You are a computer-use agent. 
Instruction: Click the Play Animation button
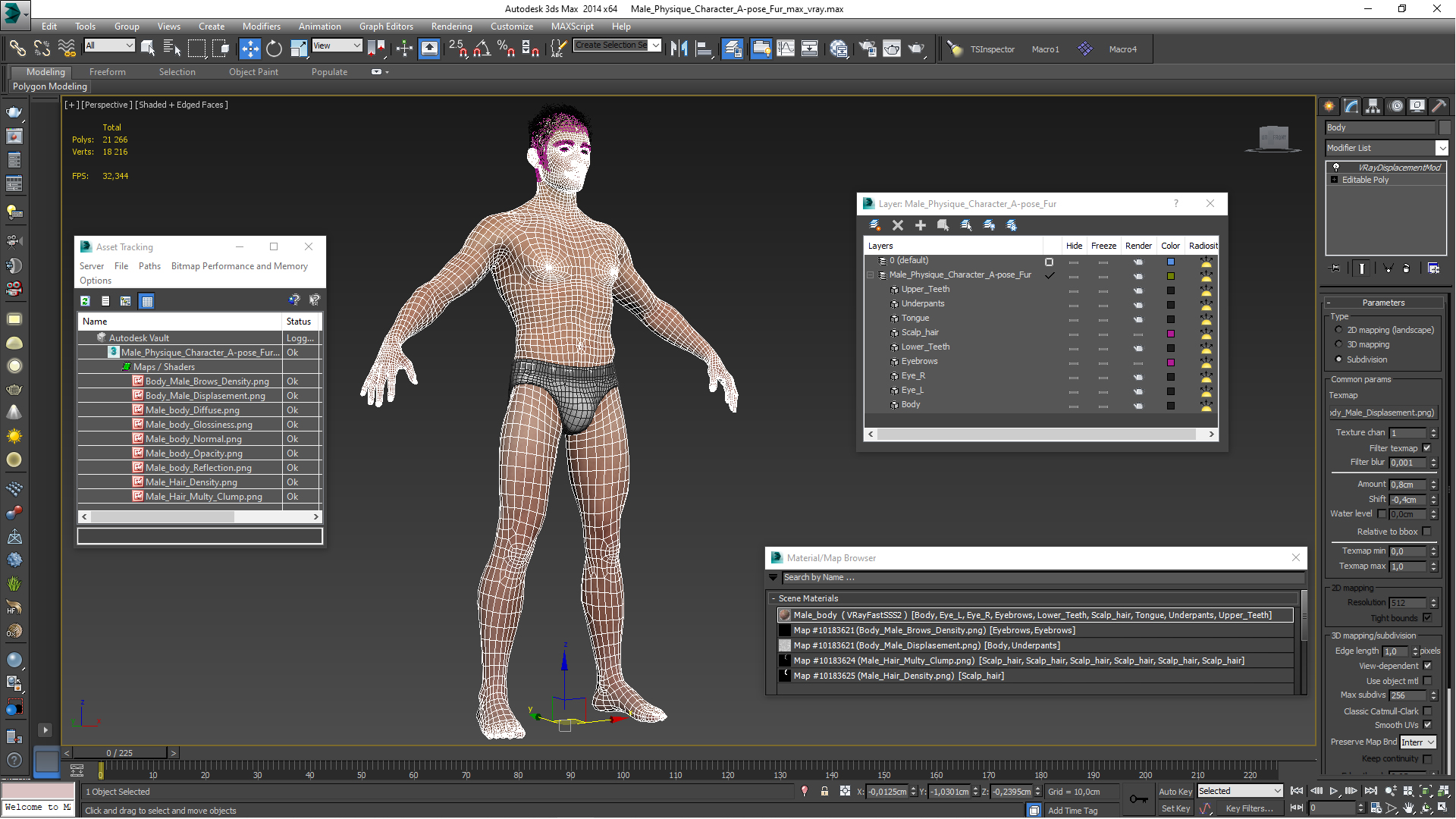point(1333,791)
